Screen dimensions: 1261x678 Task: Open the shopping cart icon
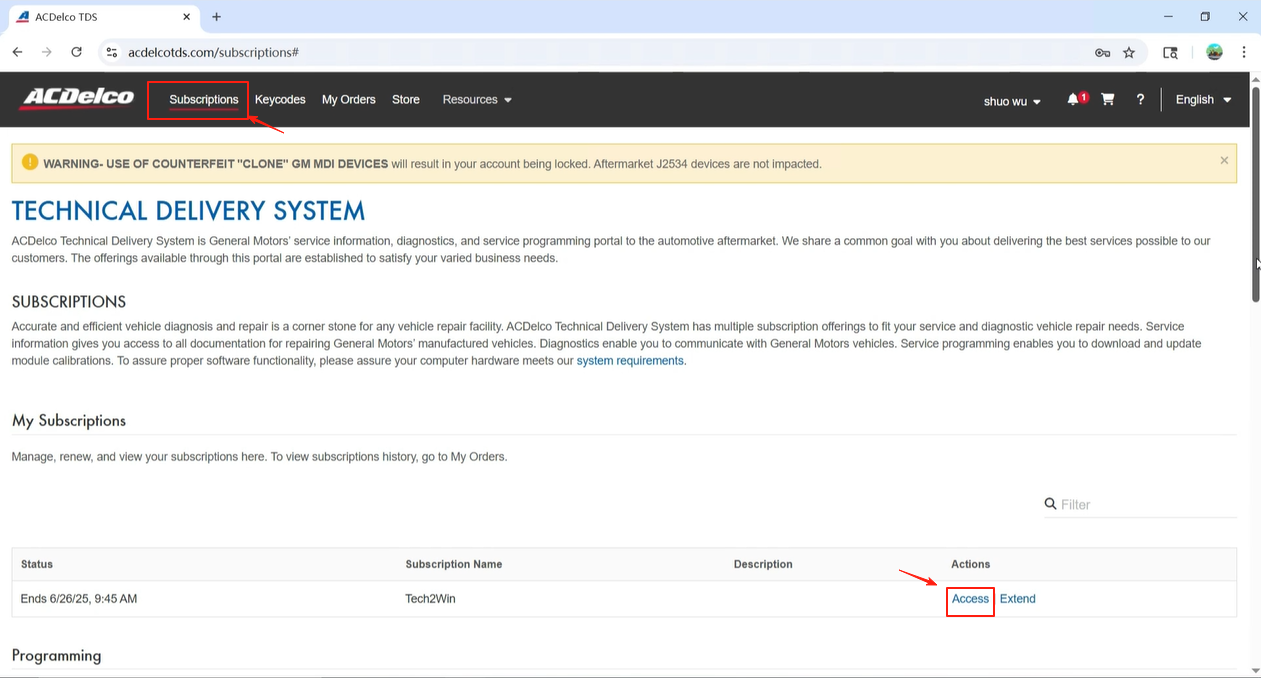click(x=1107, y=99)
